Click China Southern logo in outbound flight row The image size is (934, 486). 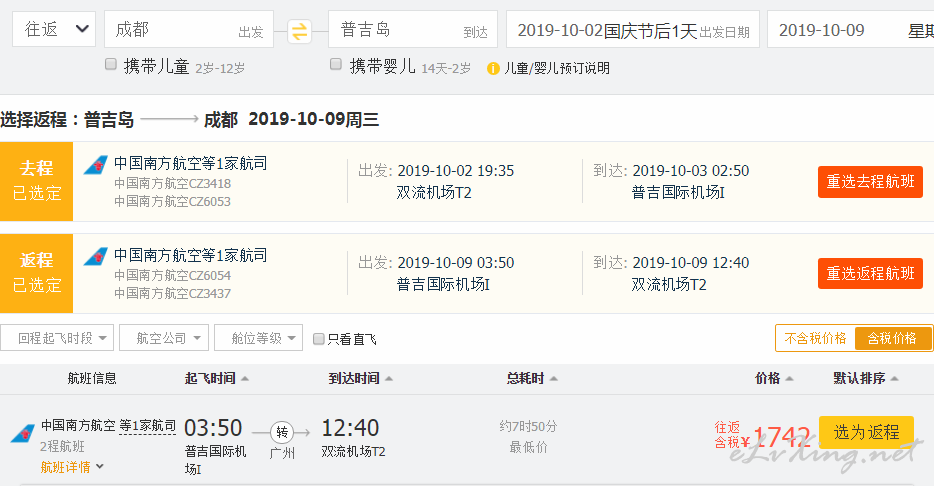[x=95, y=165]
